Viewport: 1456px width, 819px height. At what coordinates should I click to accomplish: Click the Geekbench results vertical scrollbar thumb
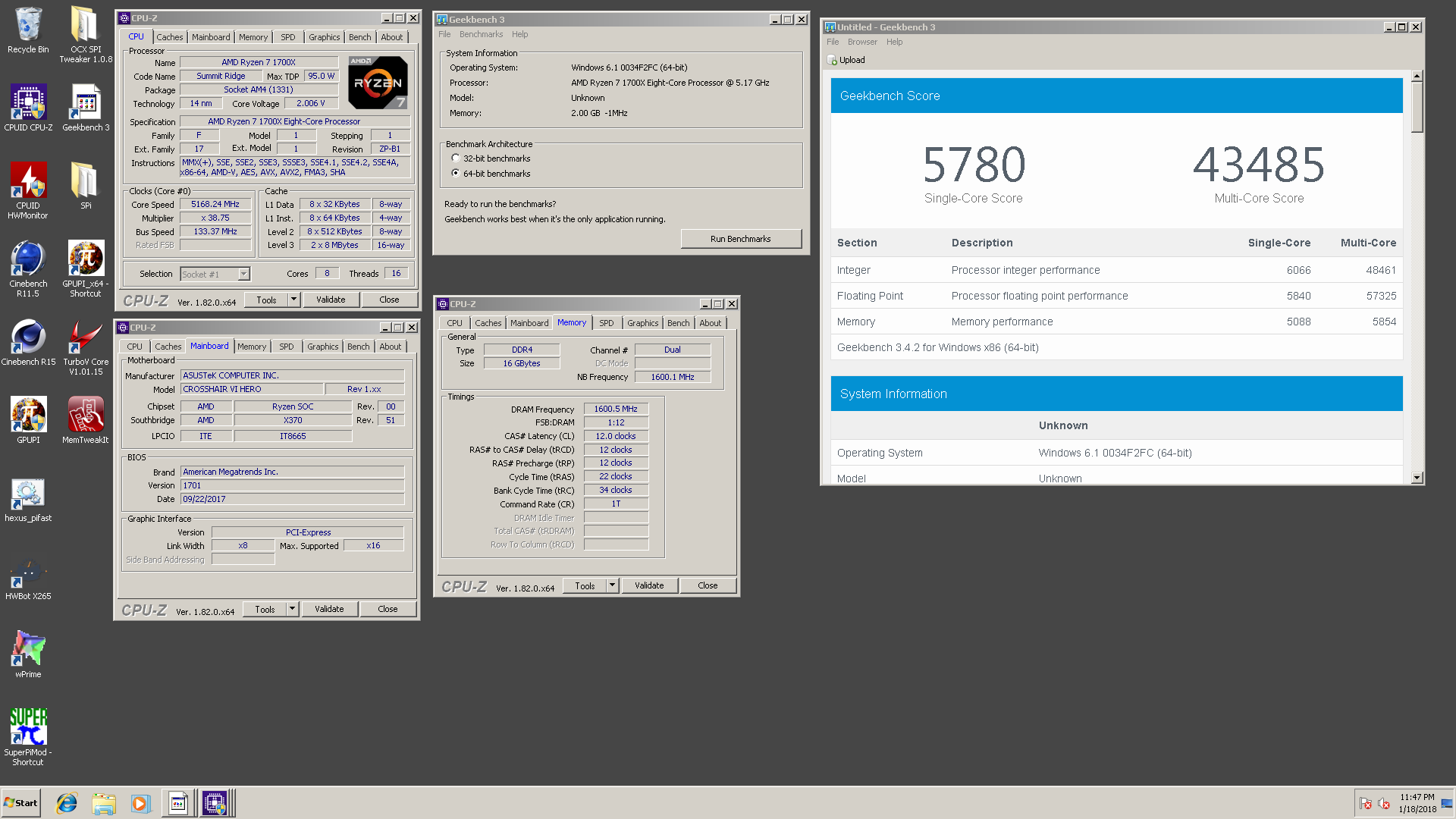pos(1417,107)
